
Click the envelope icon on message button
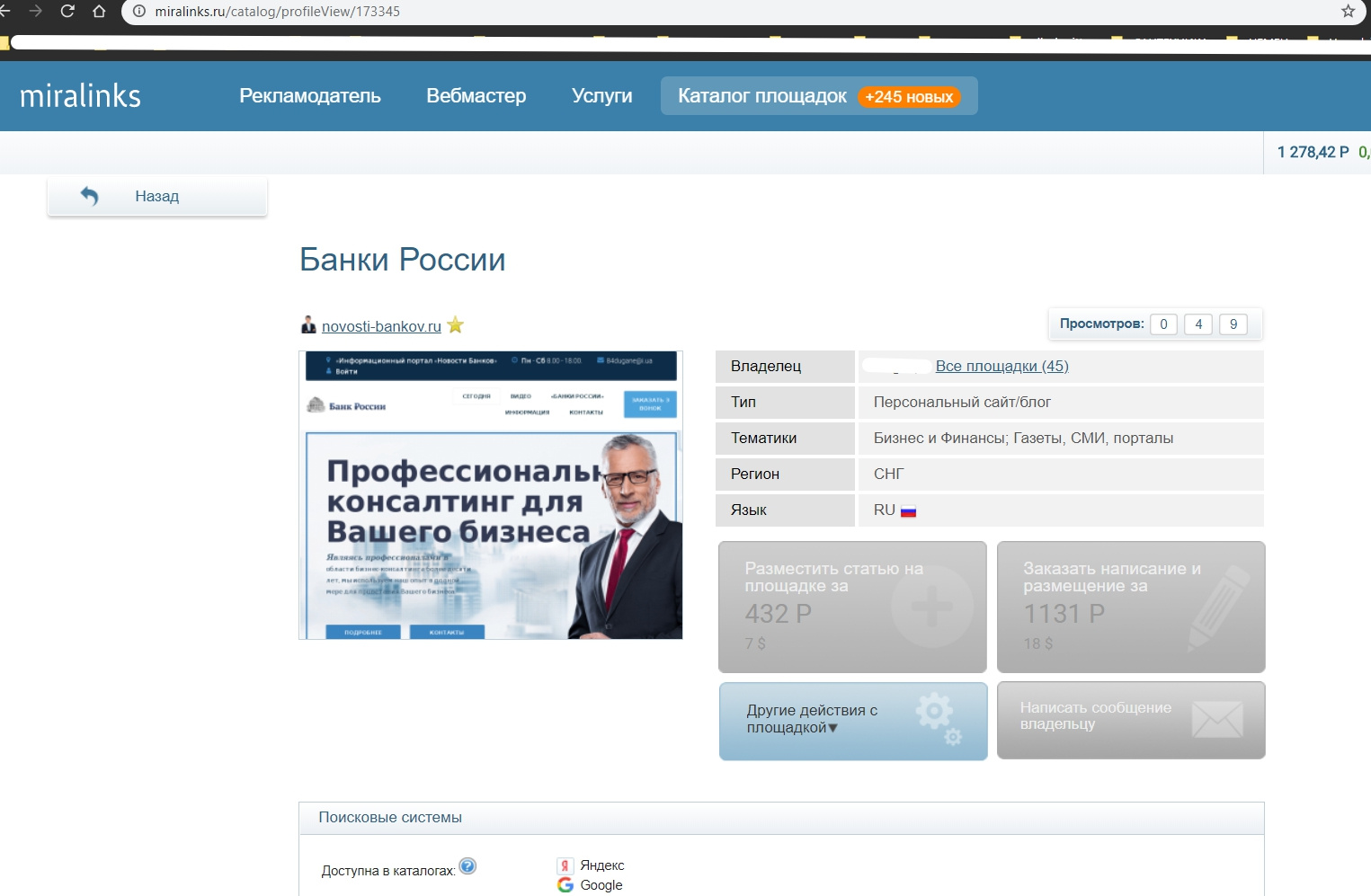point(1217,719)
